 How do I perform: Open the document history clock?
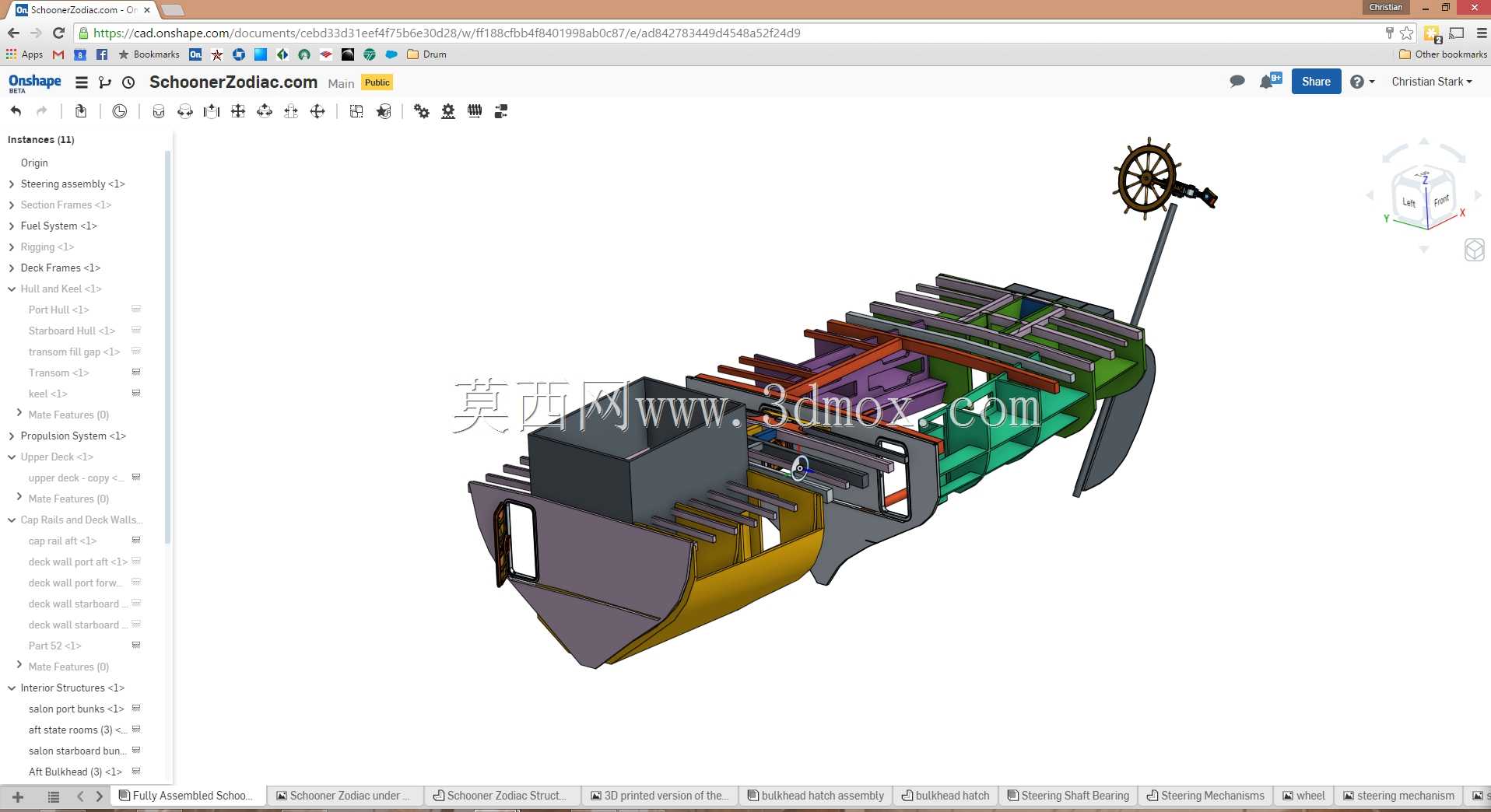(129, 82)
